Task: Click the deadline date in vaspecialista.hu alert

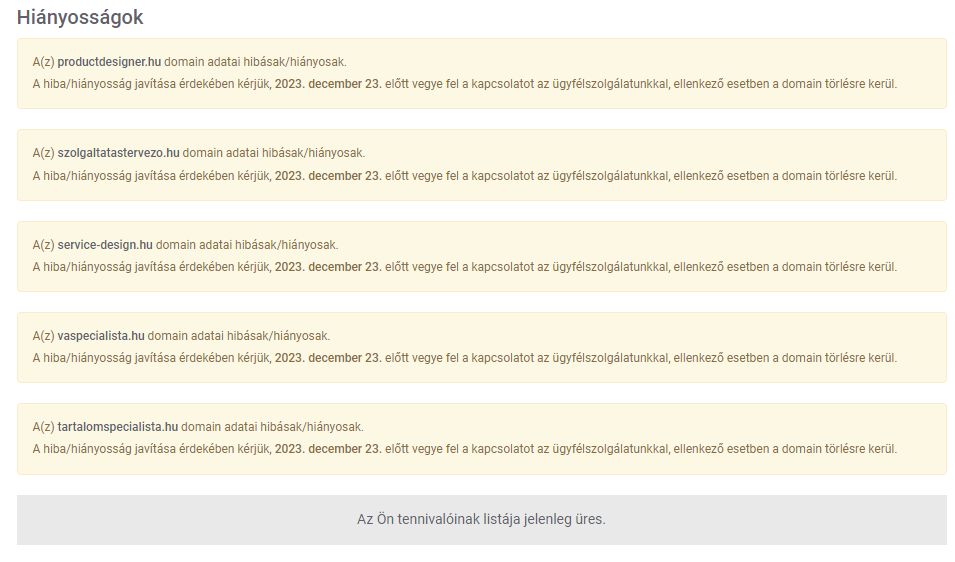Action: pyautogui.click(x=328, y=358)
